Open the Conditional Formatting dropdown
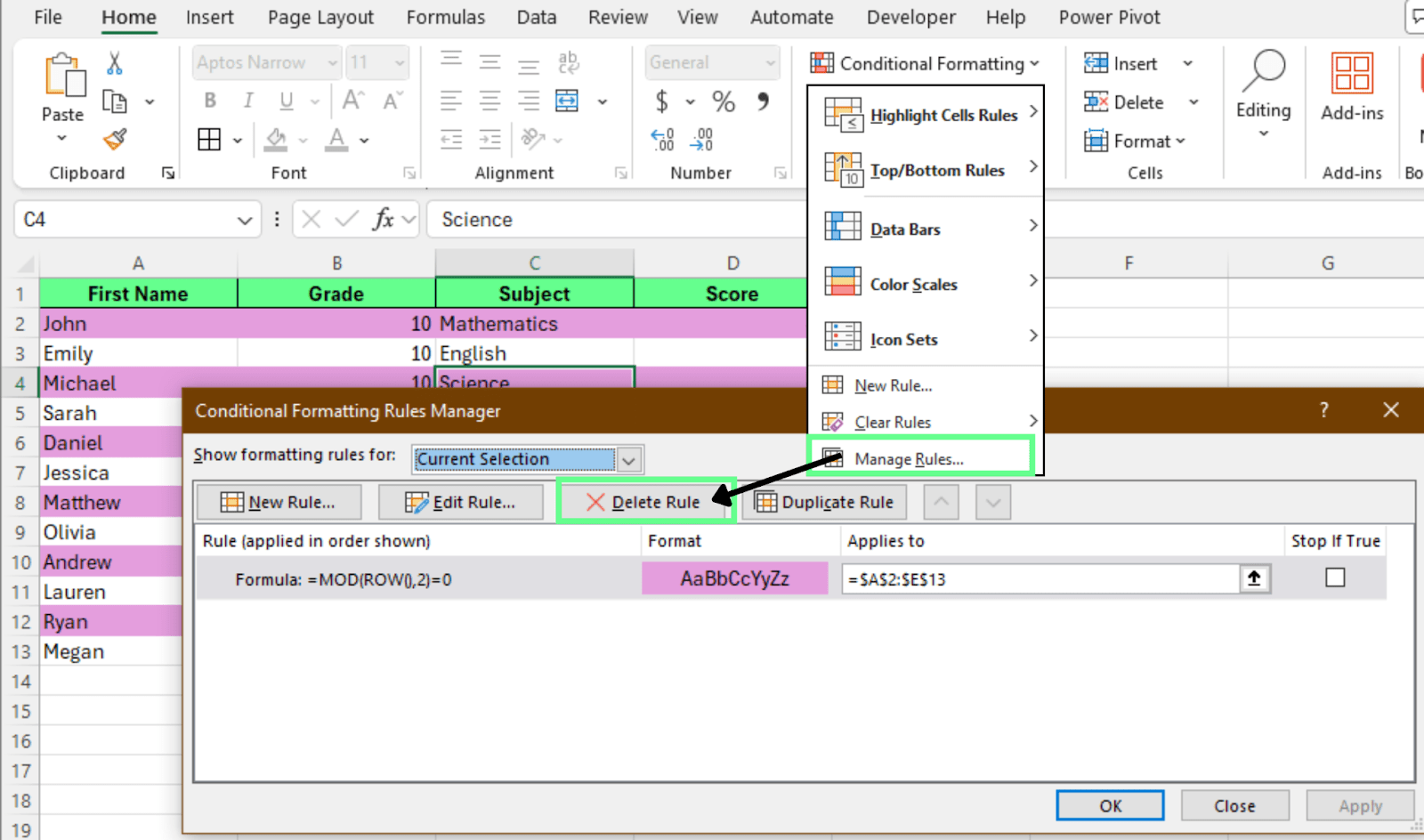 click(x=925, y=63)
